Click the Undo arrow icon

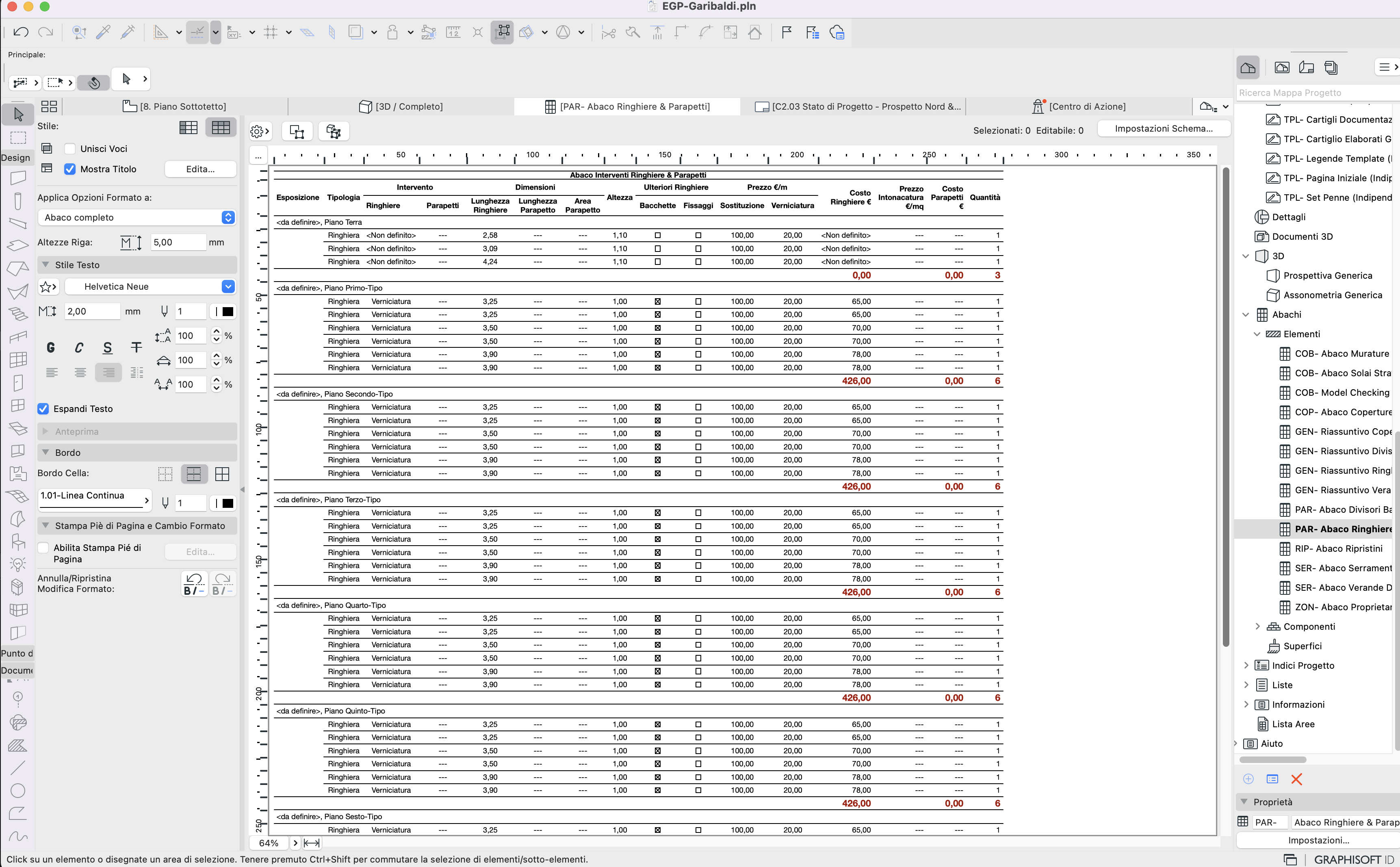[x=21, y=32]
